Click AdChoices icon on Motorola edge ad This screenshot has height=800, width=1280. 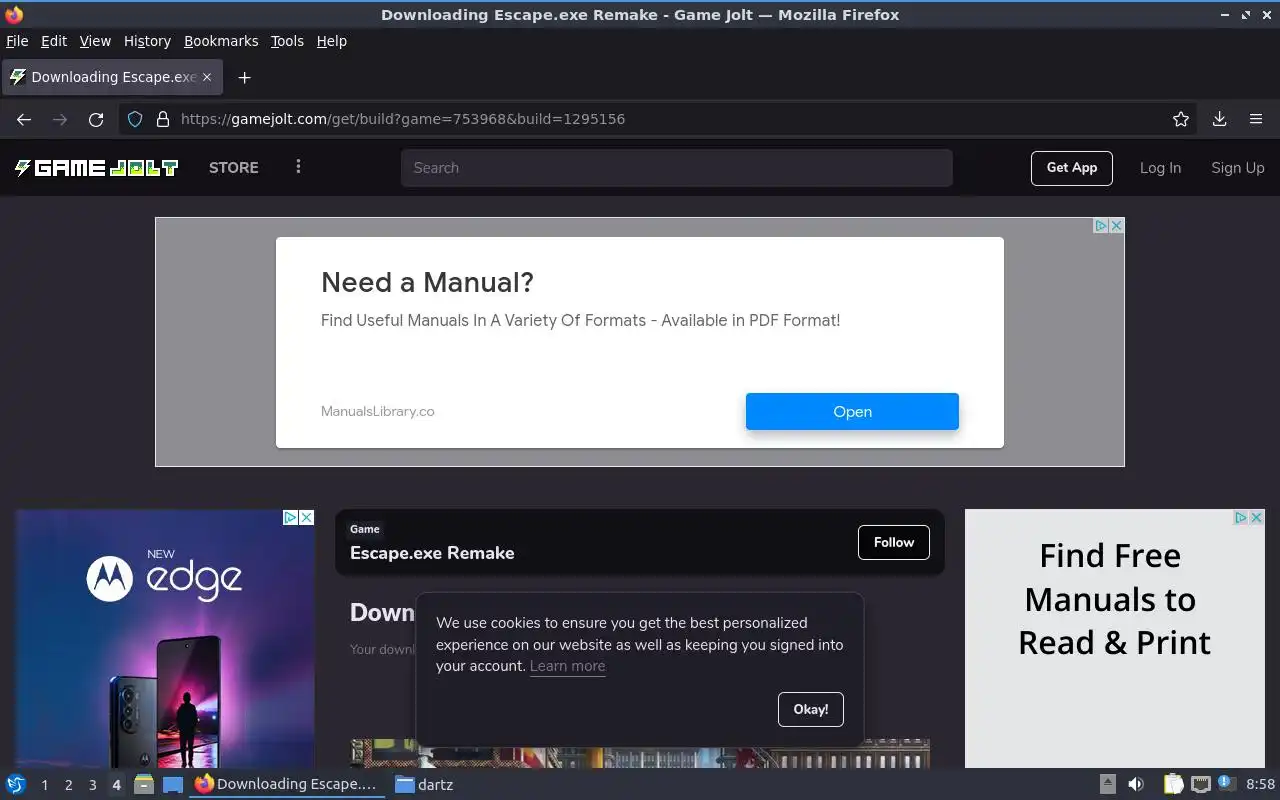click(x=291, y=518)
